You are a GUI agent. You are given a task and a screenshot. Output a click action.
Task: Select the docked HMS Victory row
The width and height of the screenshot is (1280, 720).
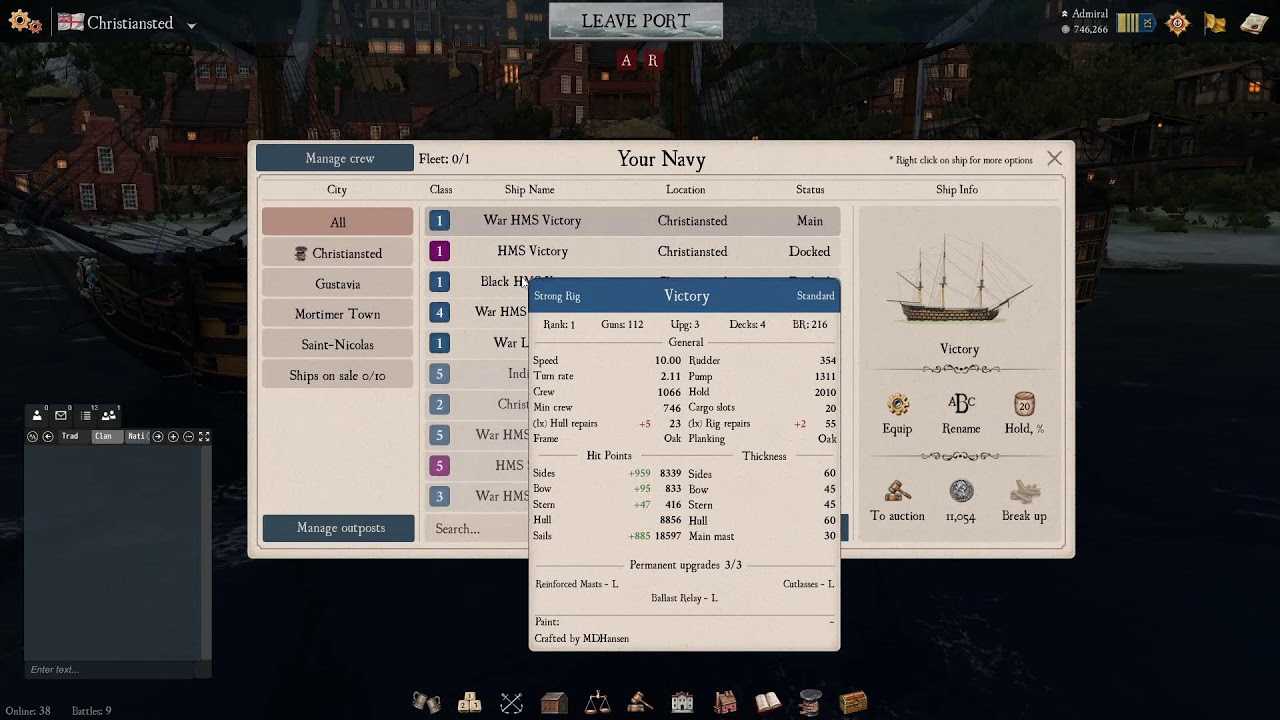pyautogui.click(x=633, y=251)
